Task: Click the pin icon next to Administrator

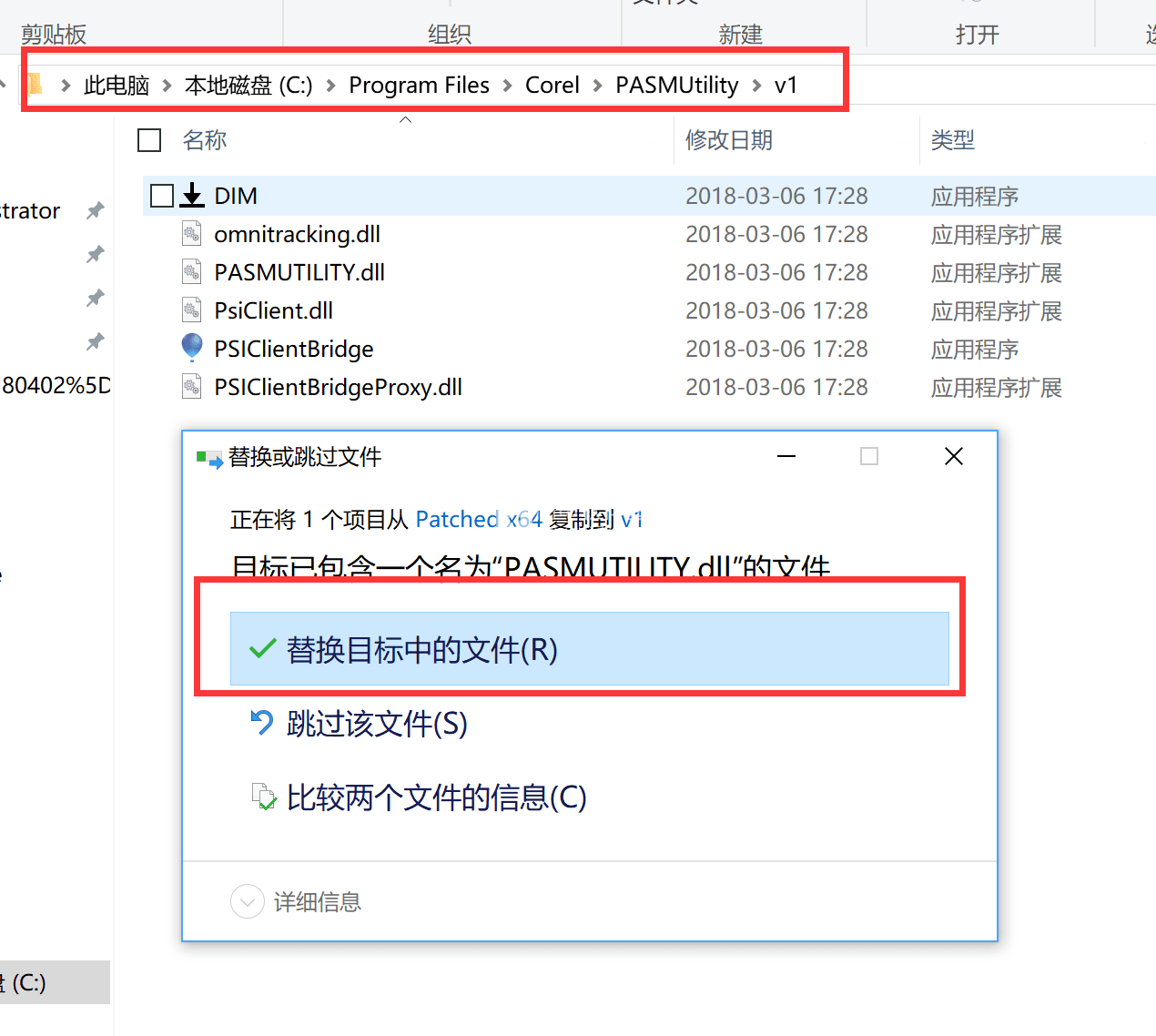Action: (x=94, y=210)
